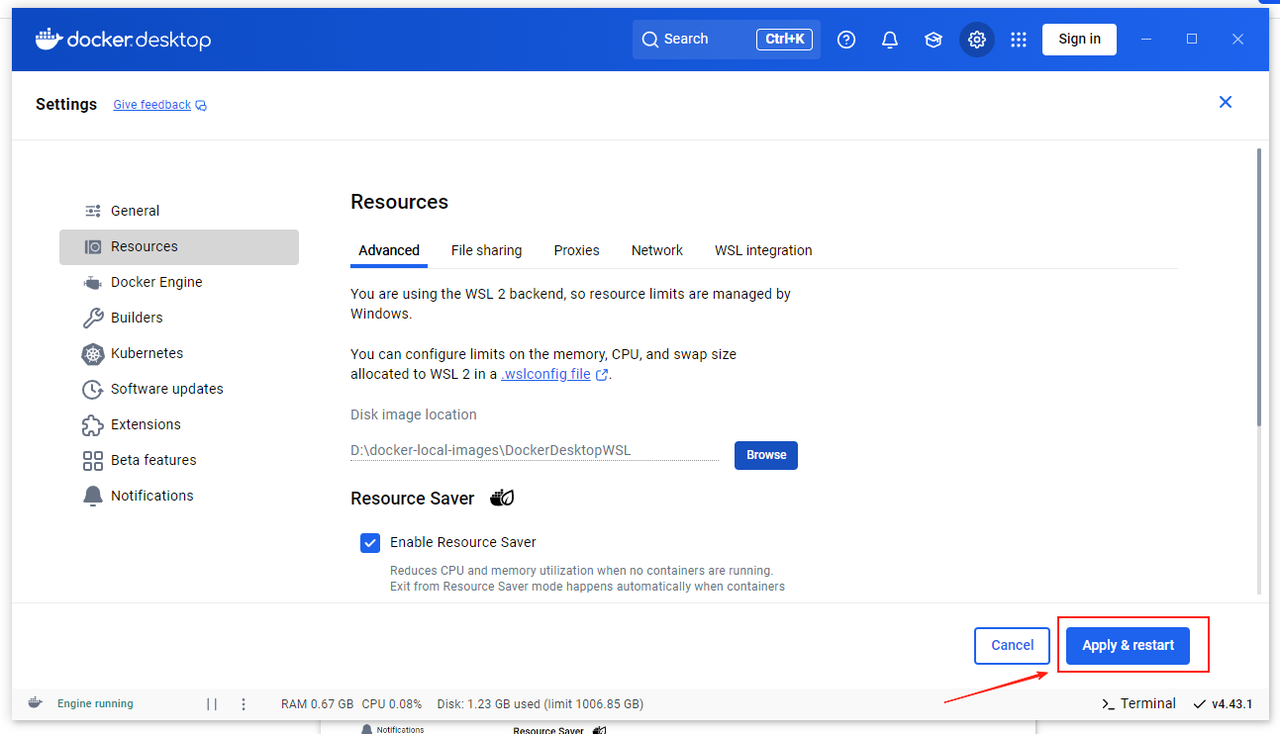Click the Give feedback link
The image size is (1280, 734).
pyautogui.click(x=152, y=105)
